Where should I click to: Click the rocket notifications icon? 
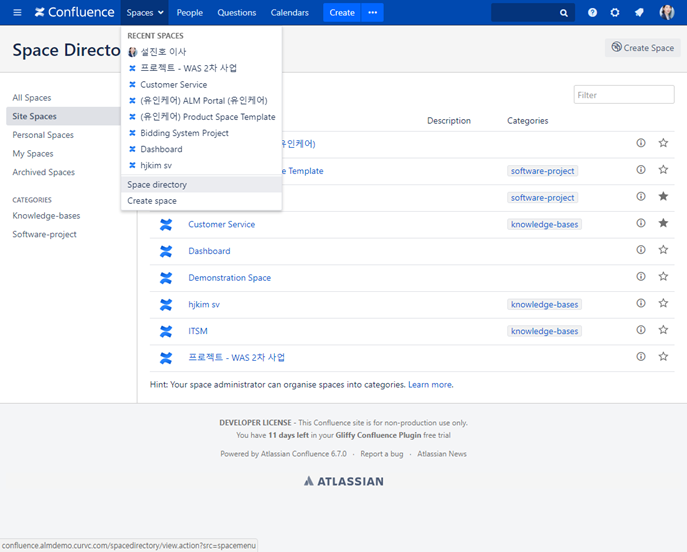[639, 13]
